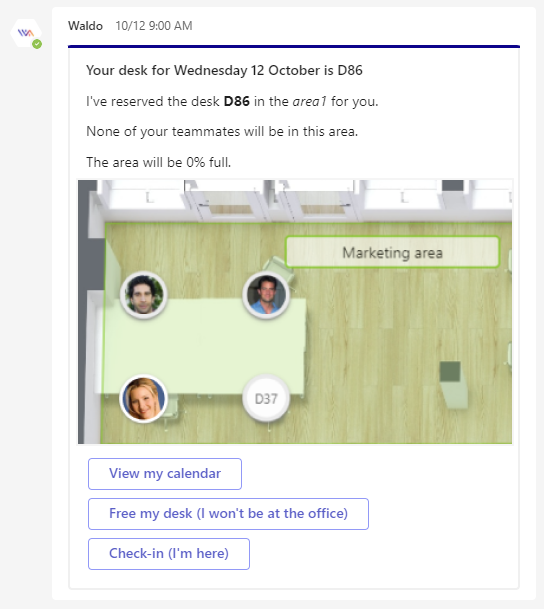Image resolution: width=544 pixels, height=610 pixels.
Task: Click the 0% full area message
Action: point(159,162)
